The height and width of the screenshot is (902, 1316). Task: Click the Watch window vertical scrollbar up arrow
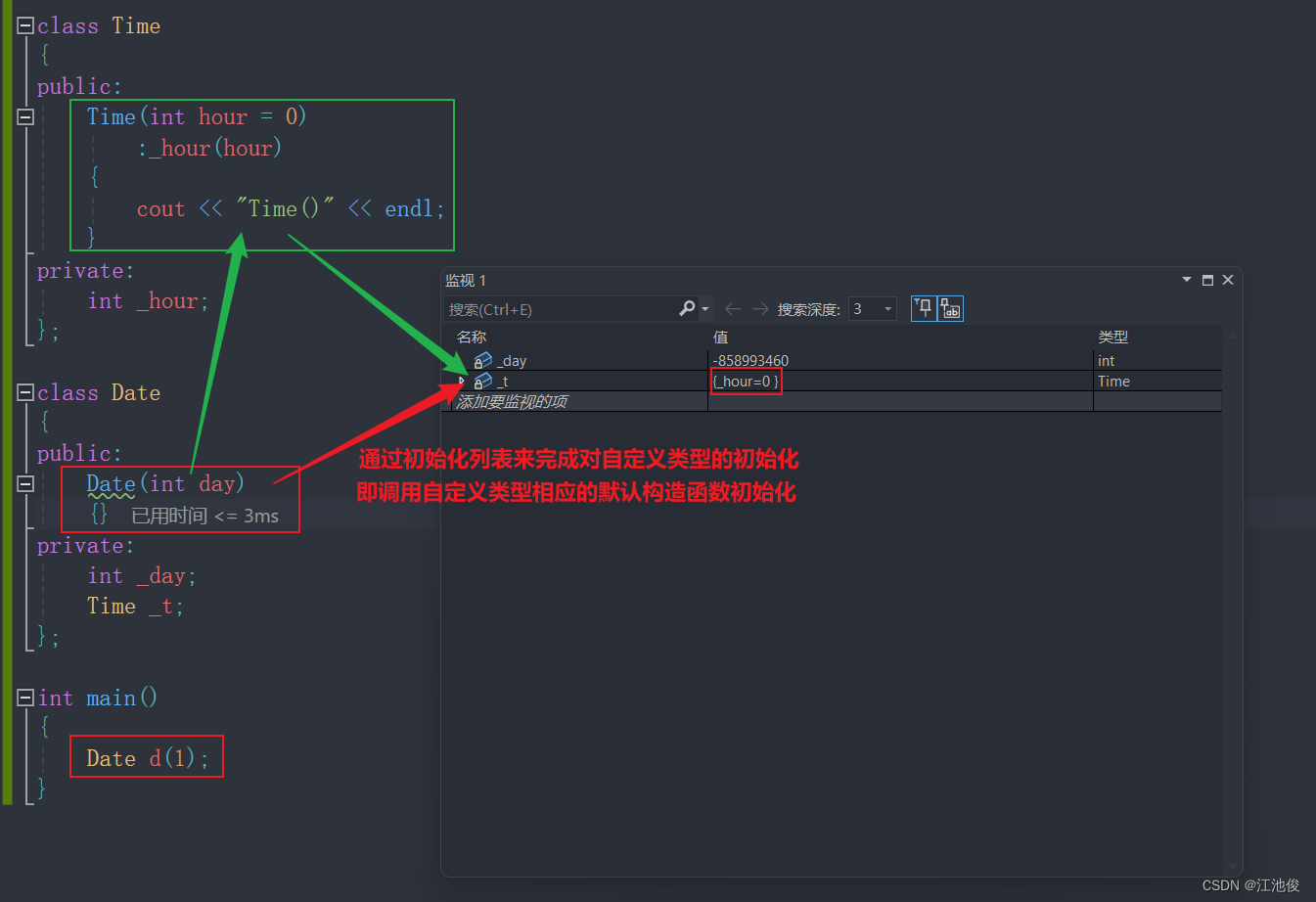pyautogui.click(x=1232, y=336)
